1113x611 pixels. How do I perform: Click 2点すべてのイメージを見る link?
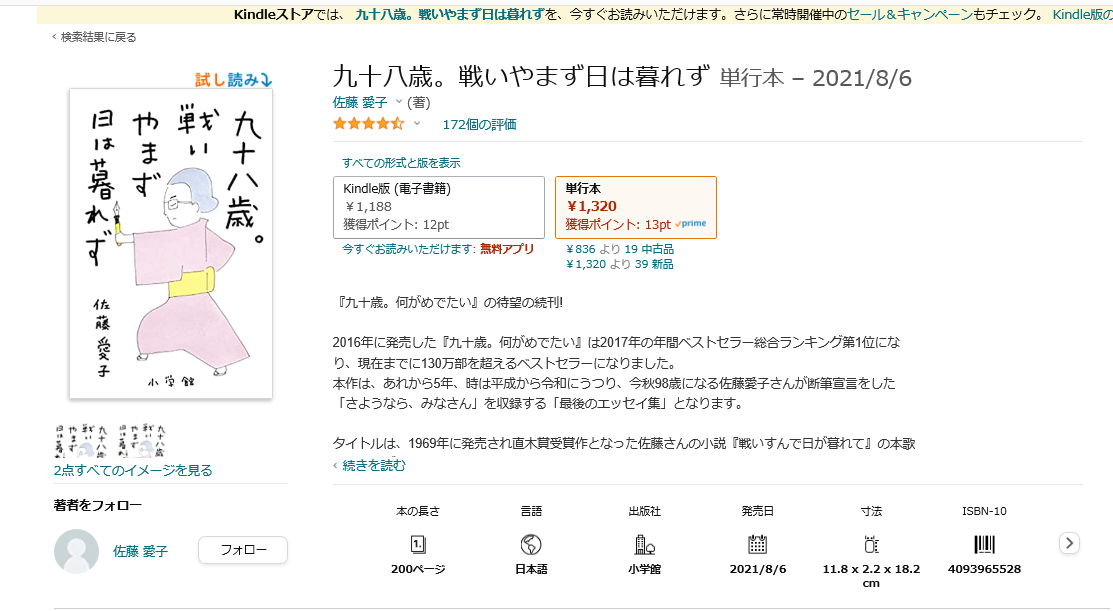pyautogui.click(x=133, y=470)
